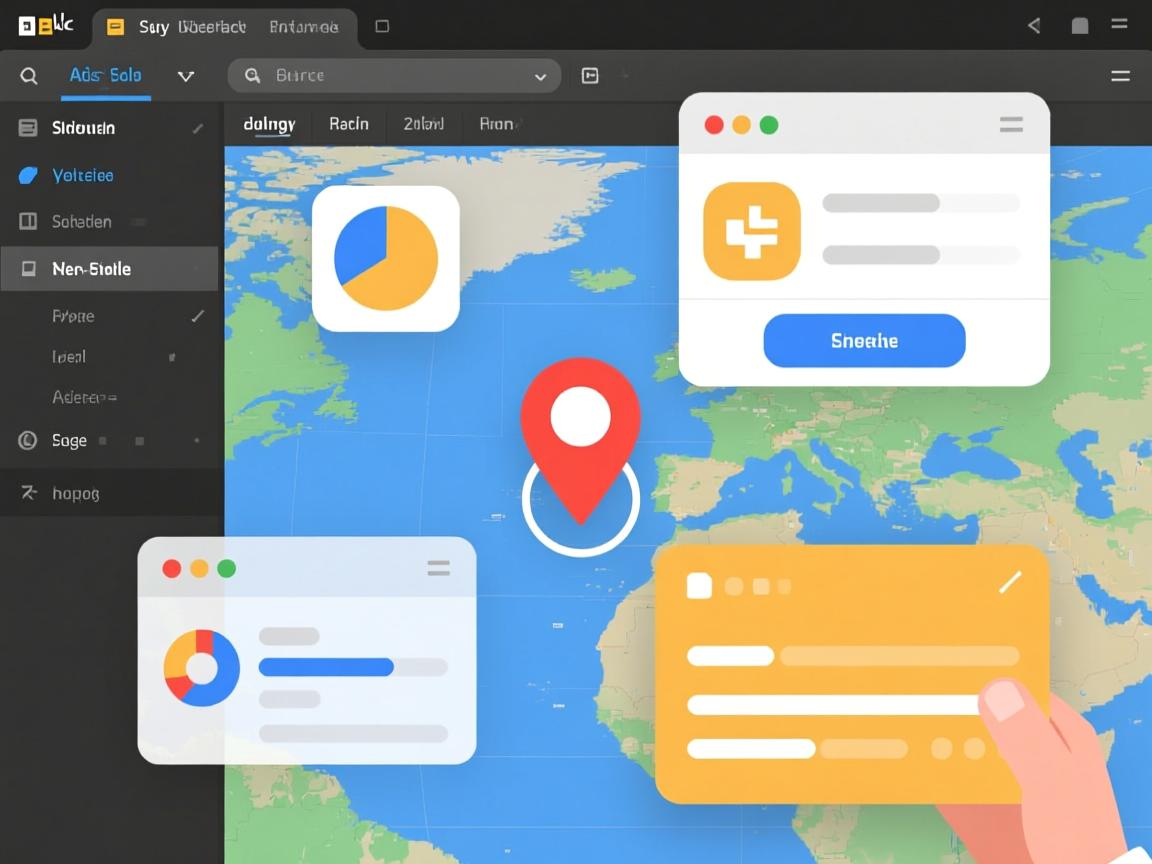Image resolution: width=1152 pixels, height=864 pixels.
Task: Click the edit pencil on orange card
Action: (x=1010, y=583)
